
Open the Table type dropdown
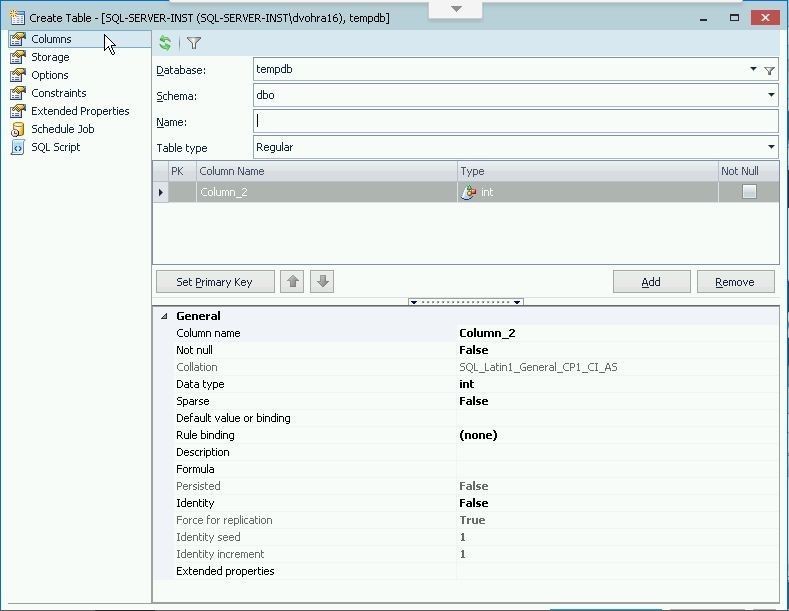pos(771,147)
